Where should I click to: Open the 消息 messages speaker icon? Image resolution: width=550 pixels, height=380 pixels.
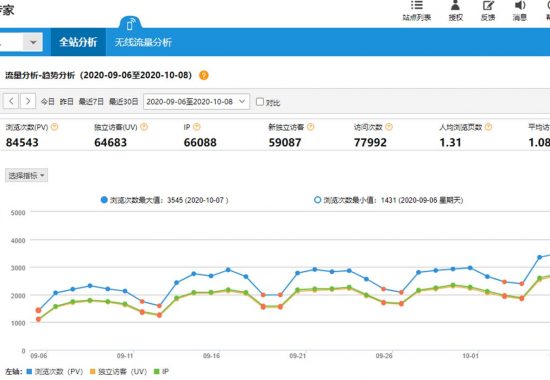tap(520, 5)
